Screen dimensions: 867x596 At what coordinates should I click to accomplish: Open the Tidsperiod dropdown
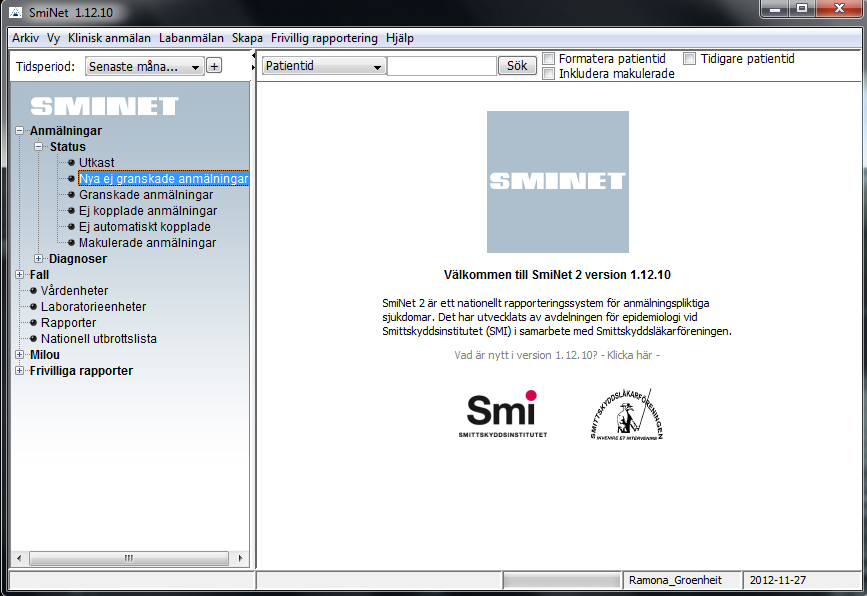pyautogui.click(x=144, y=66)
